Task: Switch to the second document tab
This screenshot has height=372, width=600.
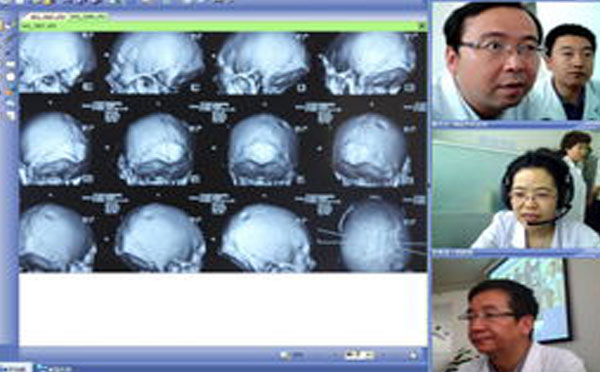Action: [x=88, y=17]
